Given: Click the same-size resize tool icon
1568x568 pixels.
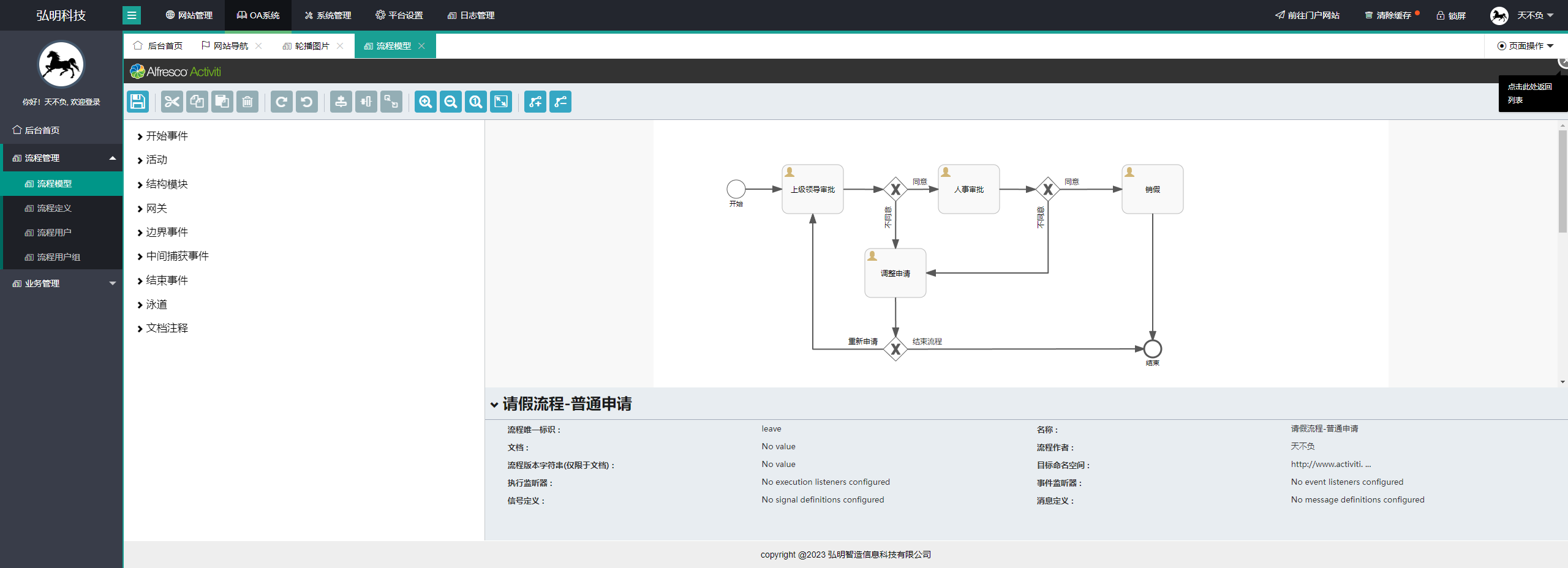Looking at the screenshot, I should coord(391,102).
